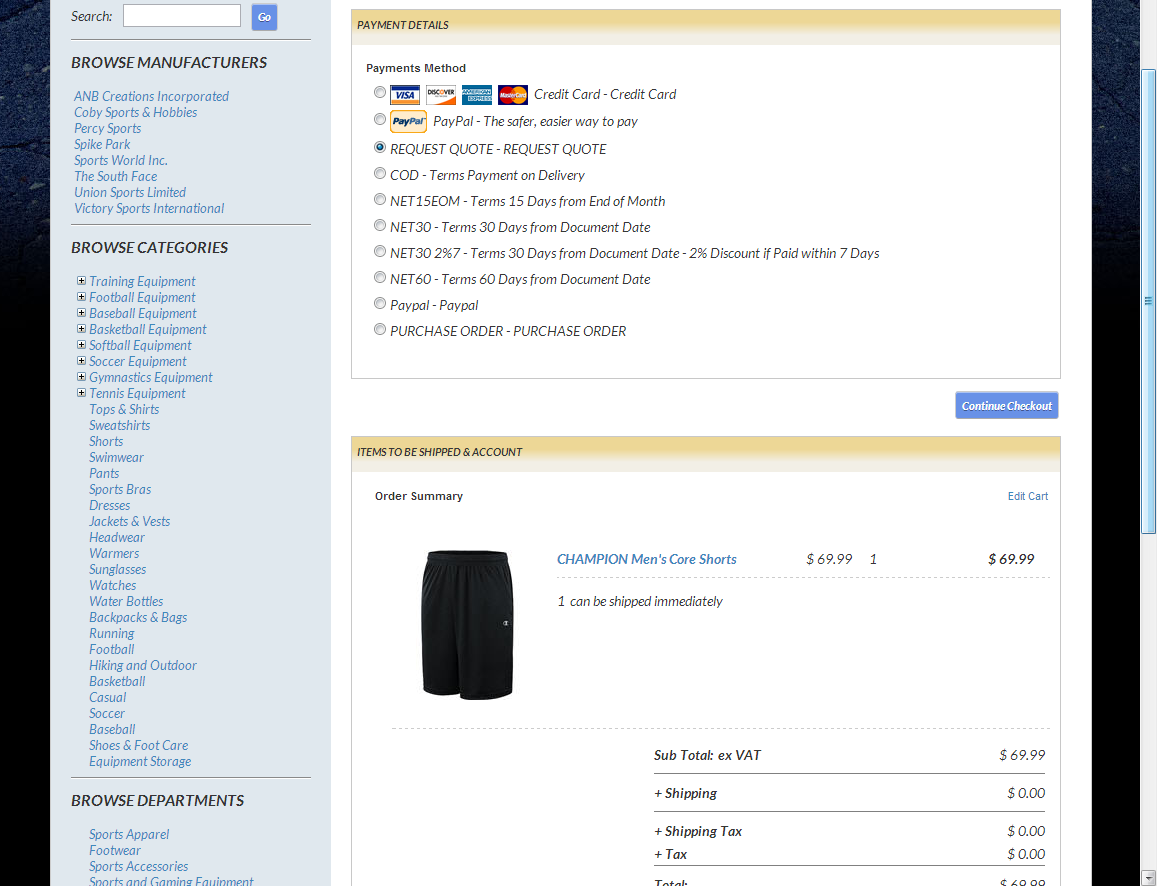The height and width of the screenshot is (886, 1157).
Task: Click the page vertical scrollbar thumb
Action: (x=1148, y=301)
